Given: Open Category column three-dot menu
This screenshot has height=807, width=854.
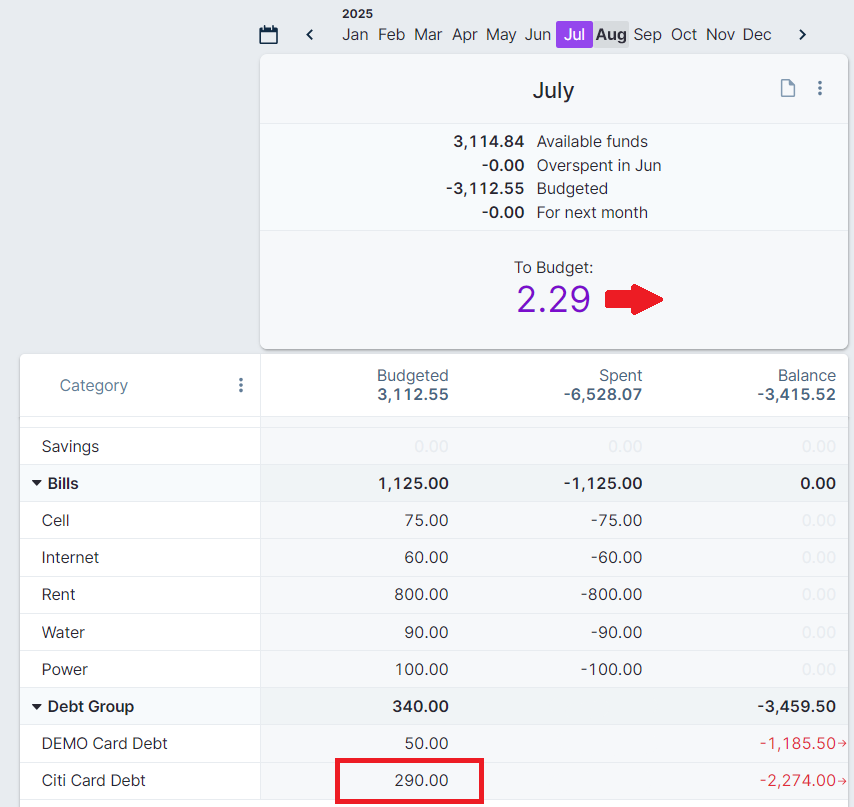Looking at the screenshot, I should coord(241,385).
